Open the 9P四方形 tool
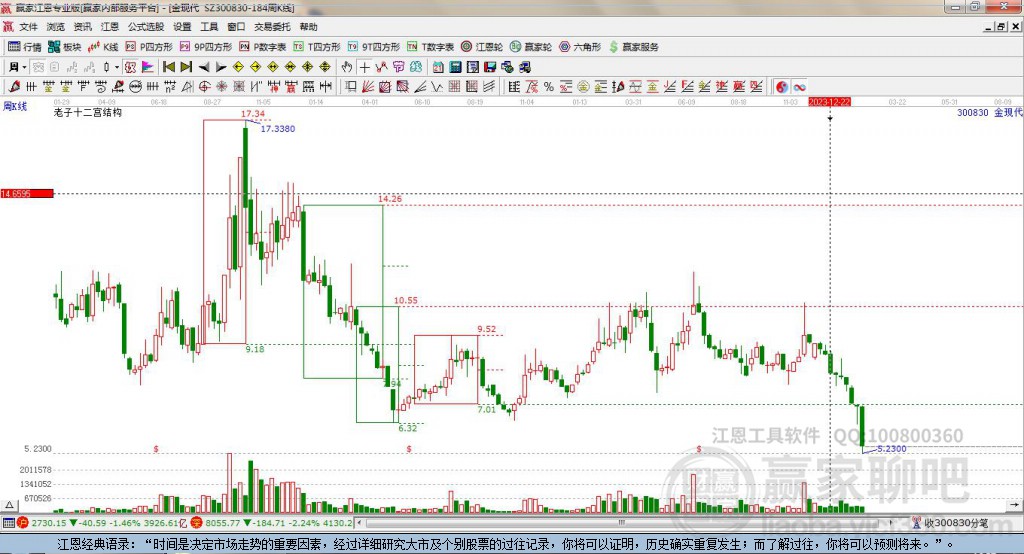 tap(206, 46)
